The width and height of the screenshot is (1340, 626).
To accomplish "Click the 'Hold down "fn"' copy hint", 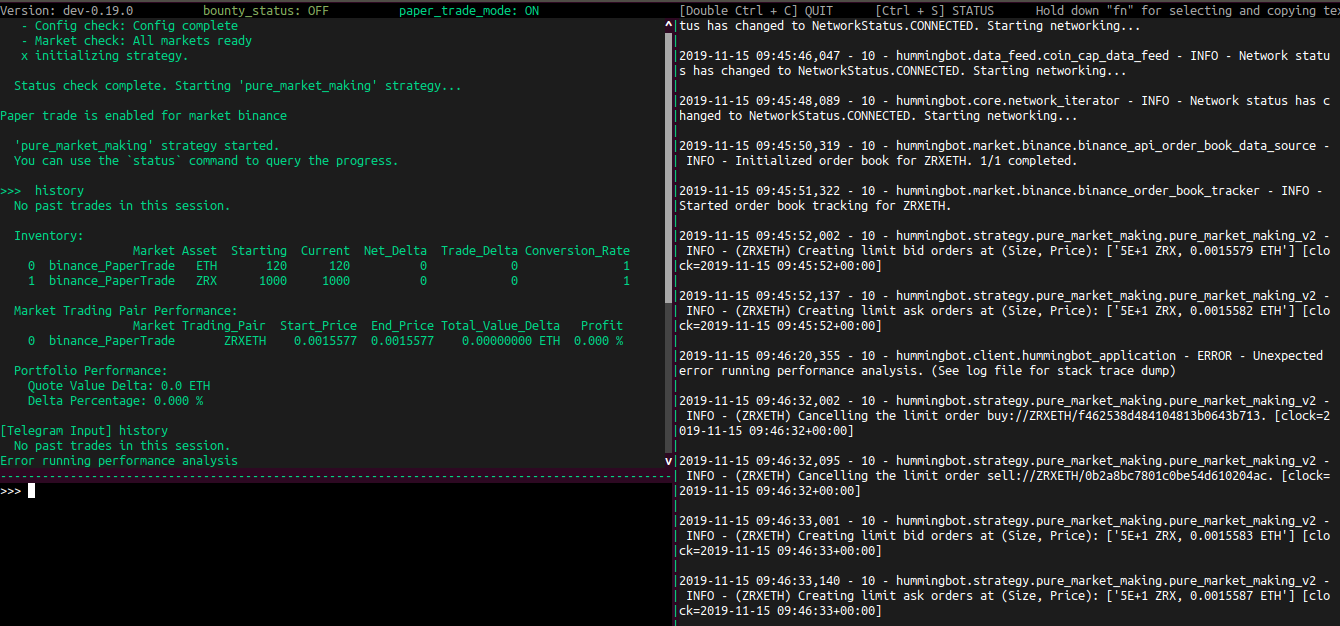I will tap(1187, 11).
